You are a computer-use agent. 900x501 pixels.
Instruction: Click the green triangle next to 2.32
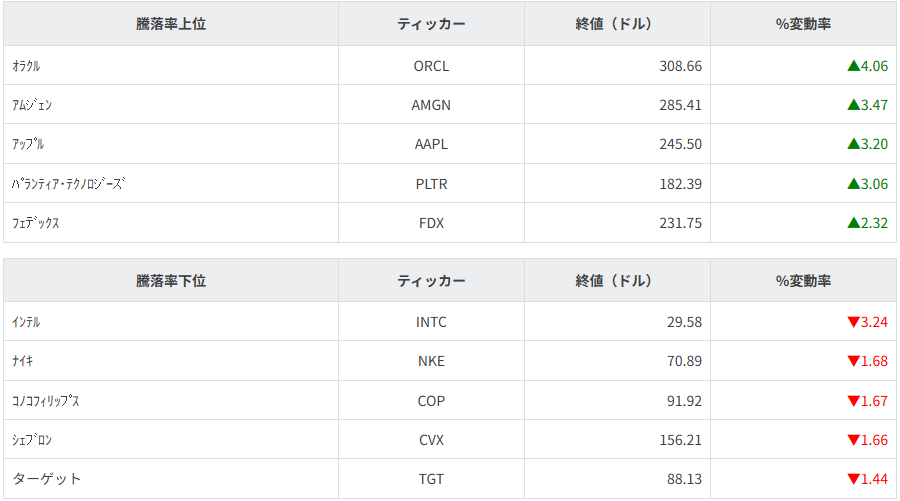pos(853,223)
